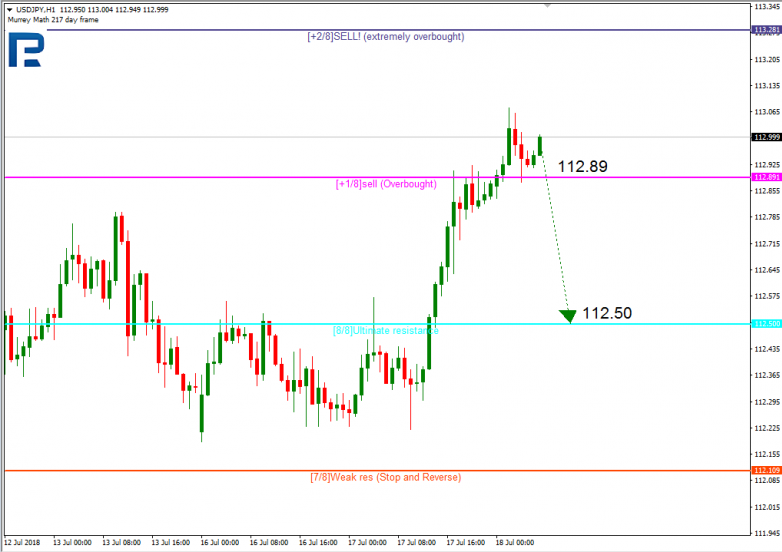Open the dropdown arrow beside USDJPY,H1

(9, 9)
